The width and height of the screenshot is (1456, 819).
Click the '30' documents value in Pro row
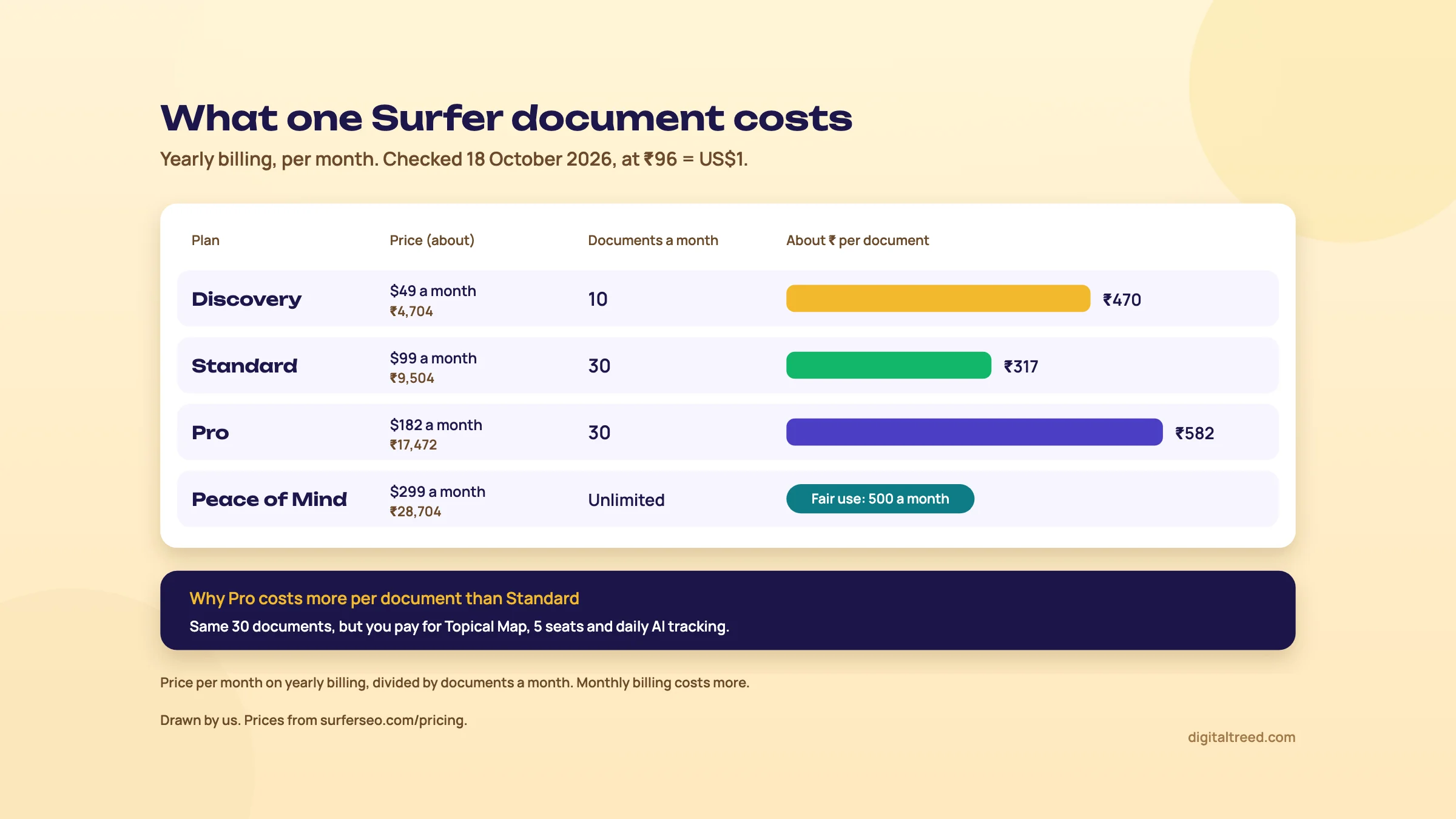pyautogui.click(x=599, y=433)
